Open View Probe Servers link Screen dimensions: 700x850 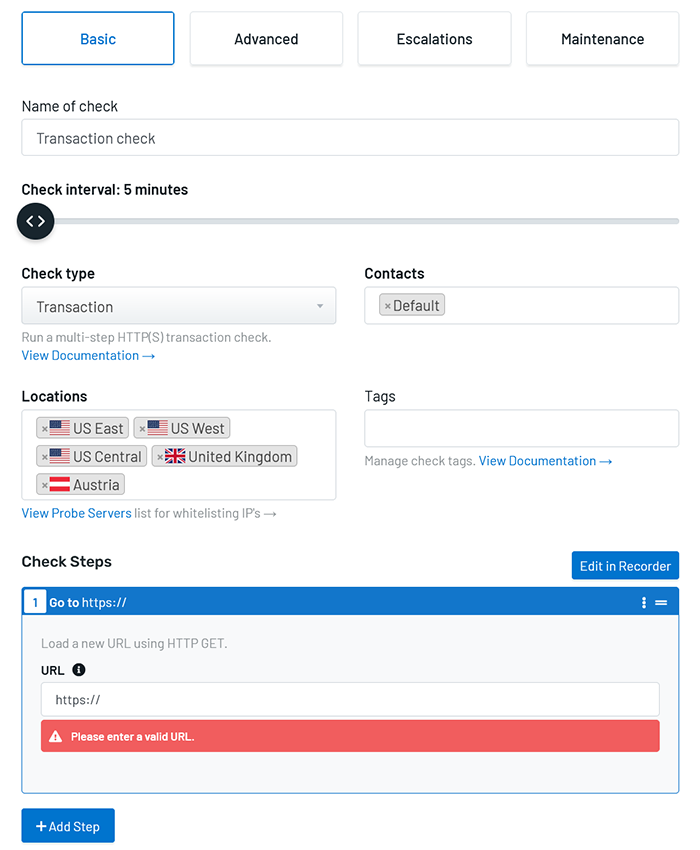pyautogui.click(x=77, y=513)
